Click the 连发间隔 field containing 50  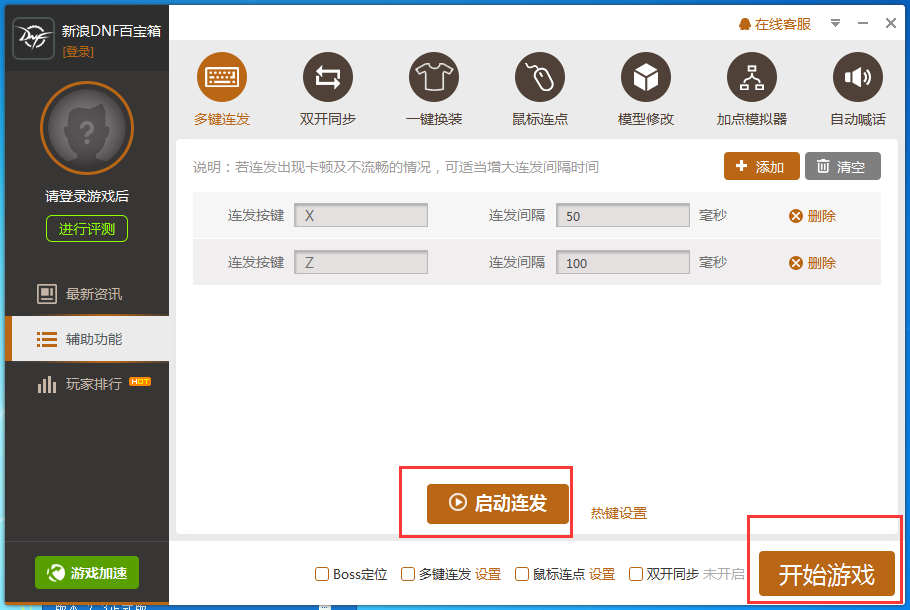tap(623, 215)
